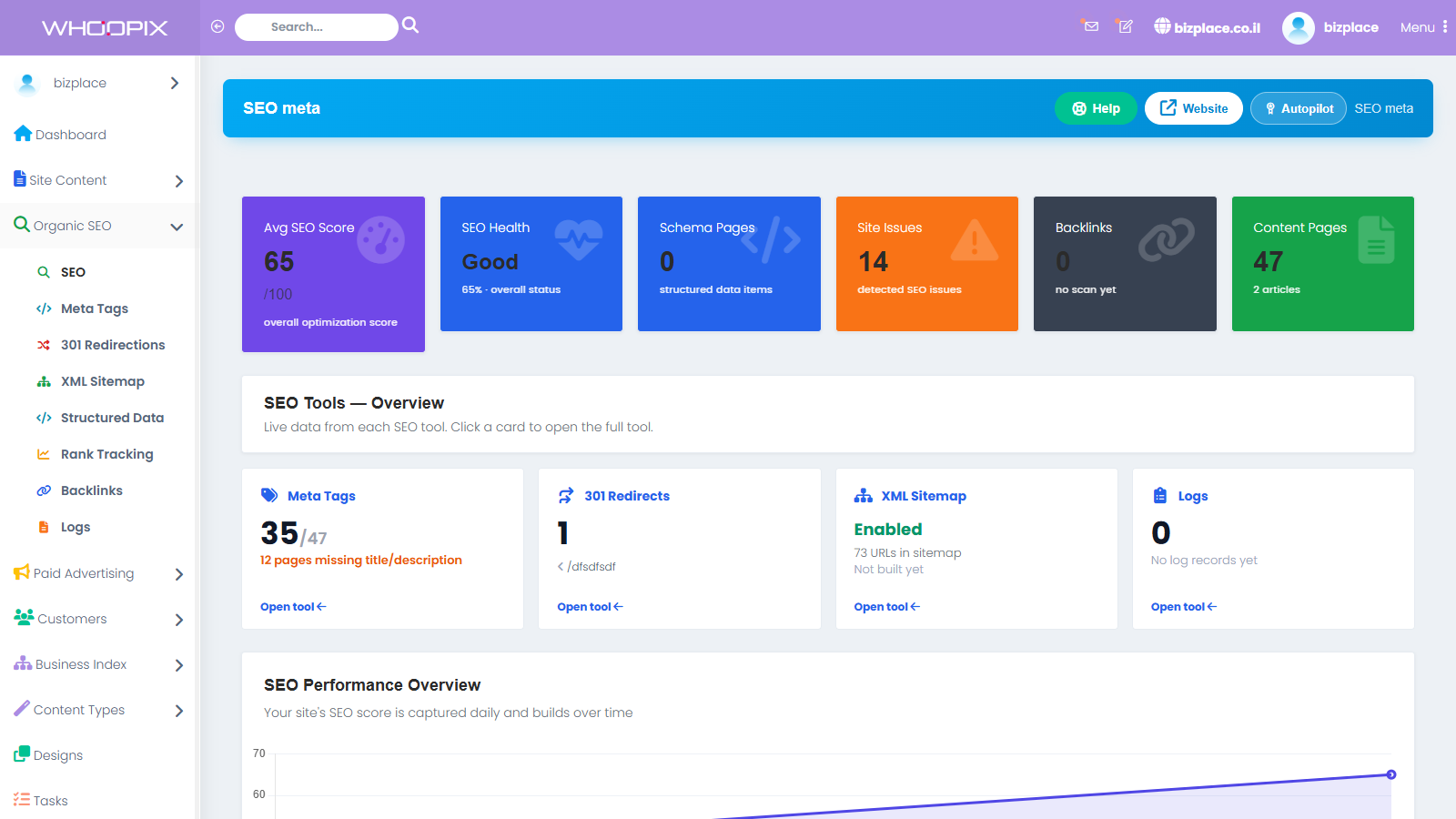The height and width of the screenshot is (819, 1456).
Task: Click the Autopilot button
Action: tap(1299, 108)
